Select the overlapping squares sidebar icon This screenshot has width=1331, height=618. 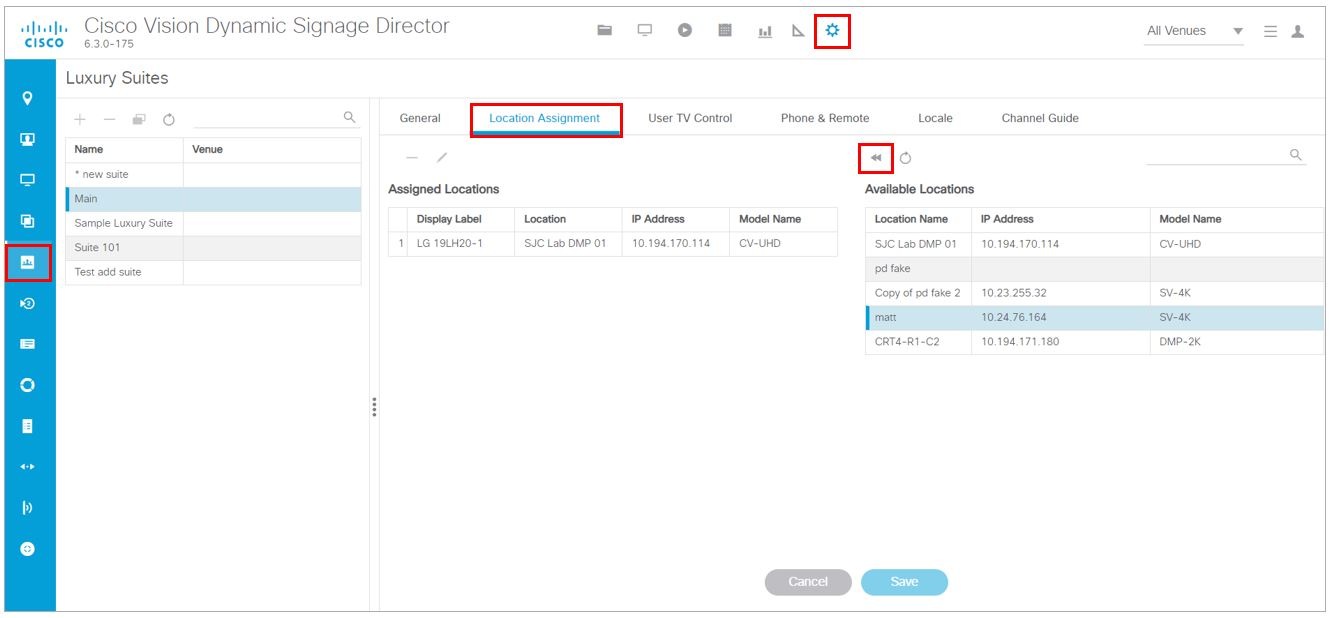coord(28,221)
